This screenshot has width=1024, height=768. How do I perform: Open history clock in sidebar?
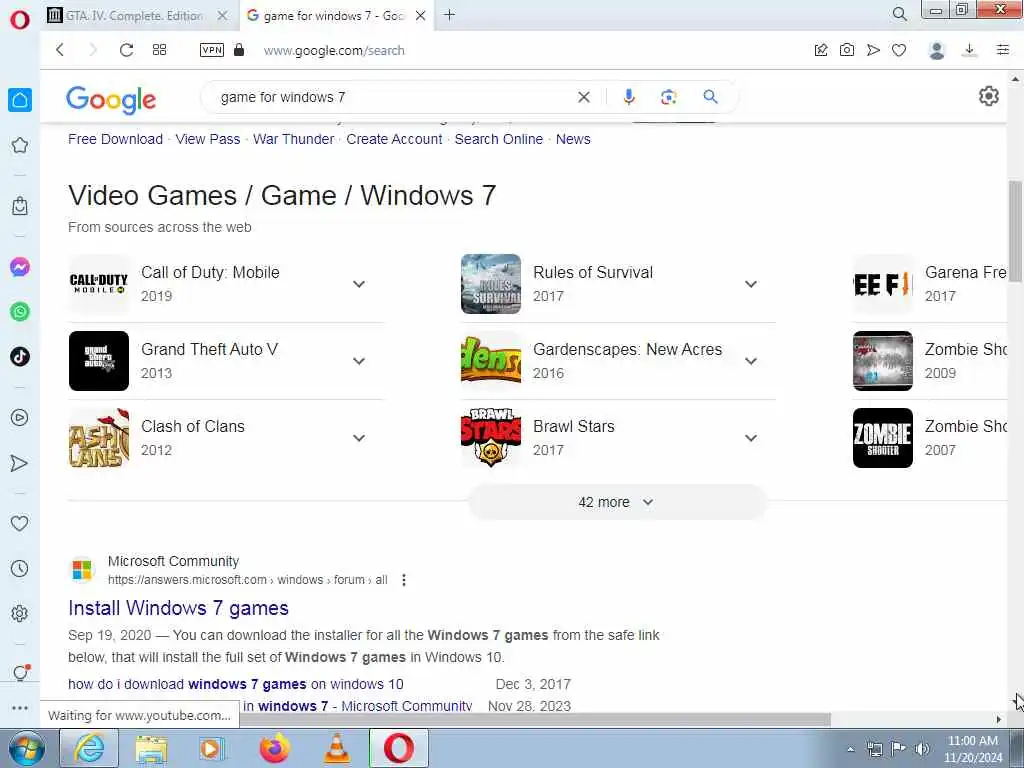point(20,568)
